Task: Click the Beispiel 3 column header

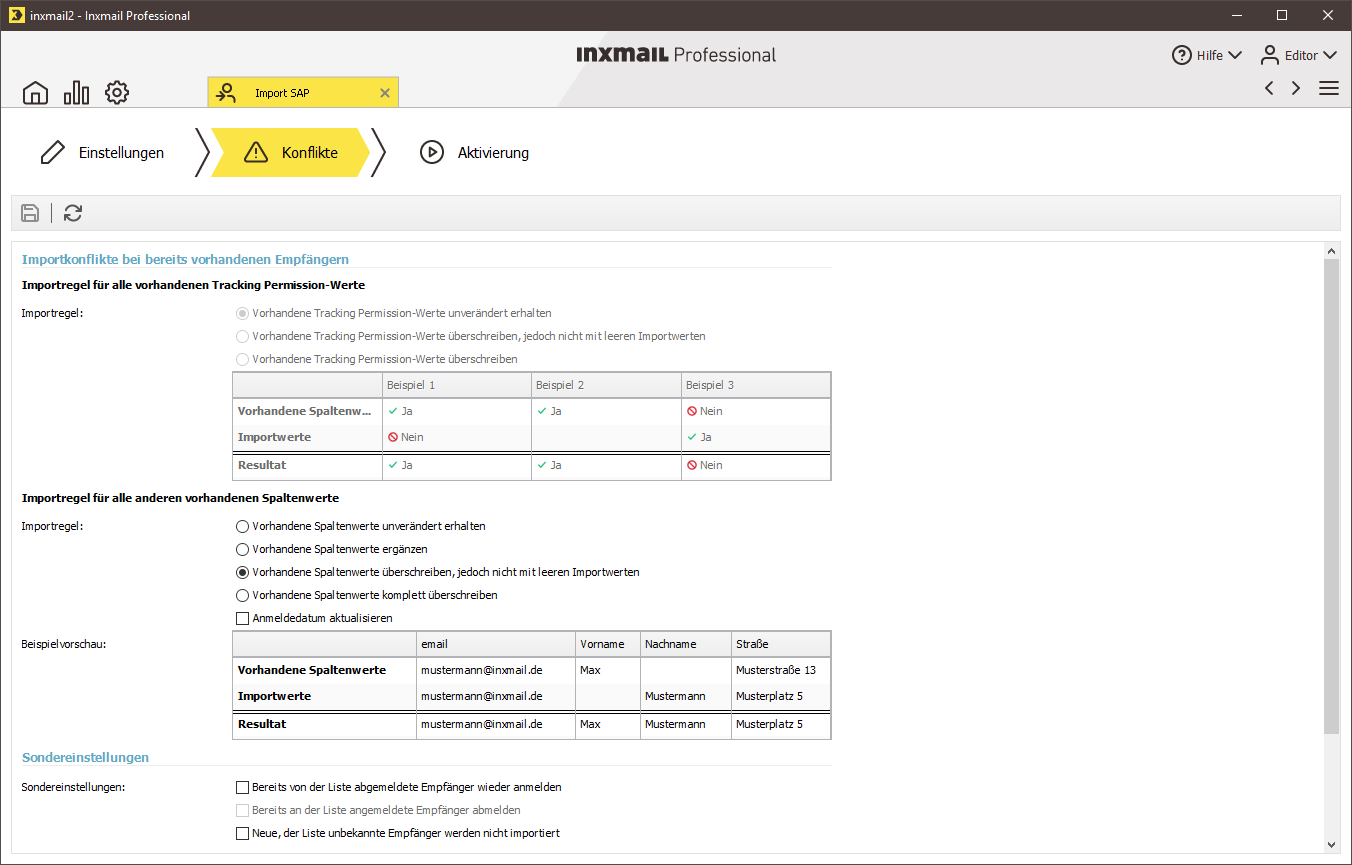Action: coord(756,385)
